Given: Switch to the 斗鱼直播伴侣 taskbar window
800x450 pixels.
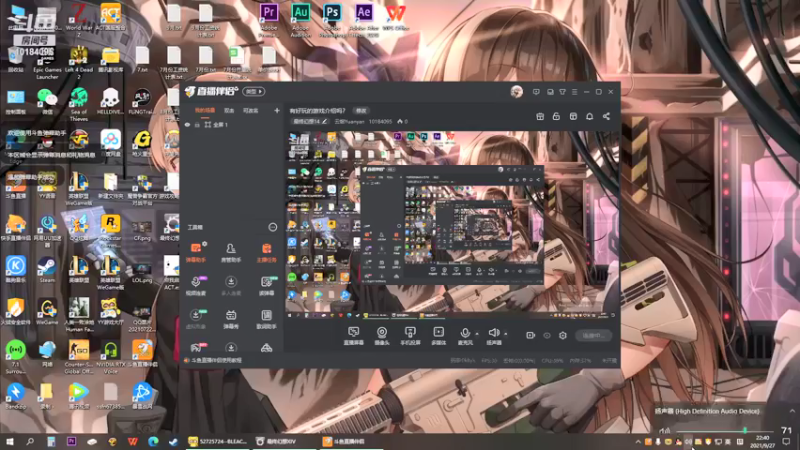Looking at the screenshot, I should (352, 441).
